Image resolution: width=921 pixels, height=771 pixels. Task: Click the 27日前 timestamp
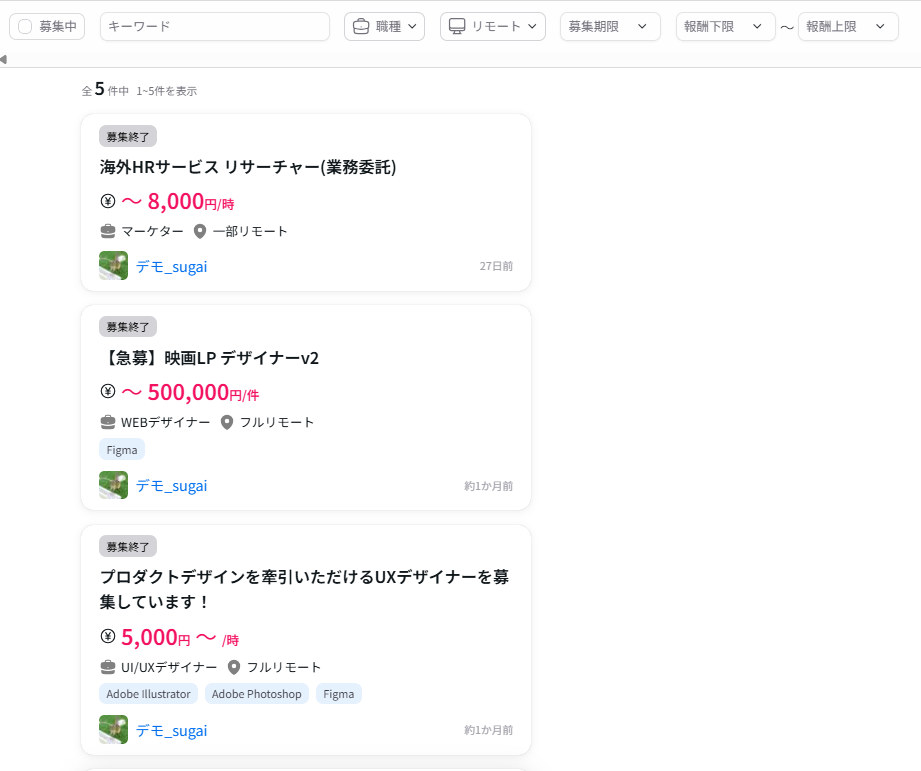pyautogui.click(x=496, y=266)
